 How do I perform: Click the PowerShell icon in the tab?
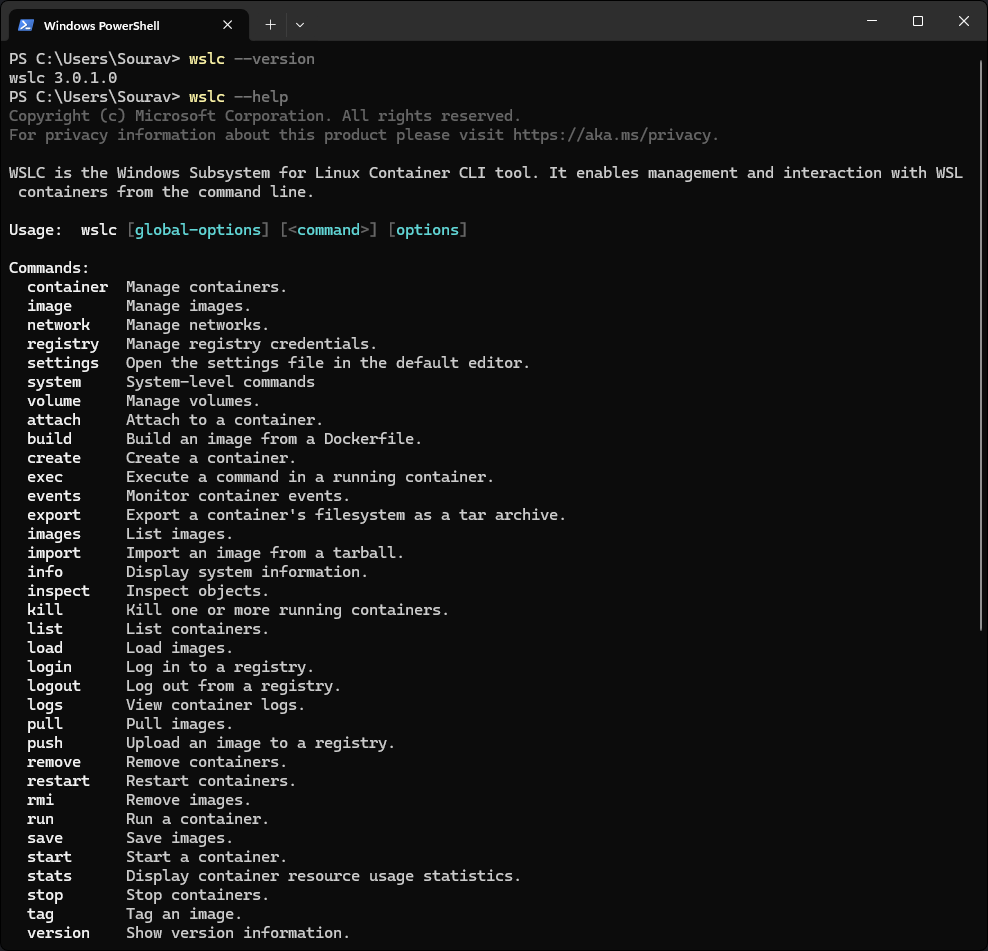click(26, 25)
